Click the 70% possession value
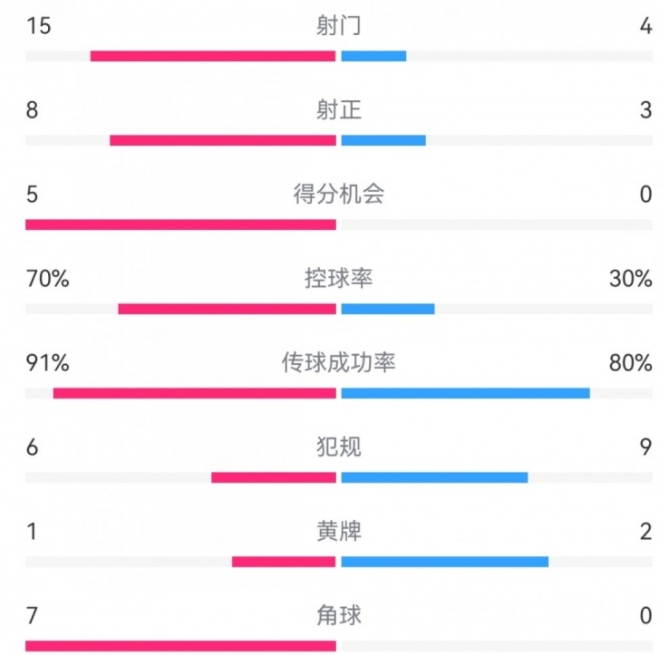The image size is (666, 655). click(x=48, y=279)
